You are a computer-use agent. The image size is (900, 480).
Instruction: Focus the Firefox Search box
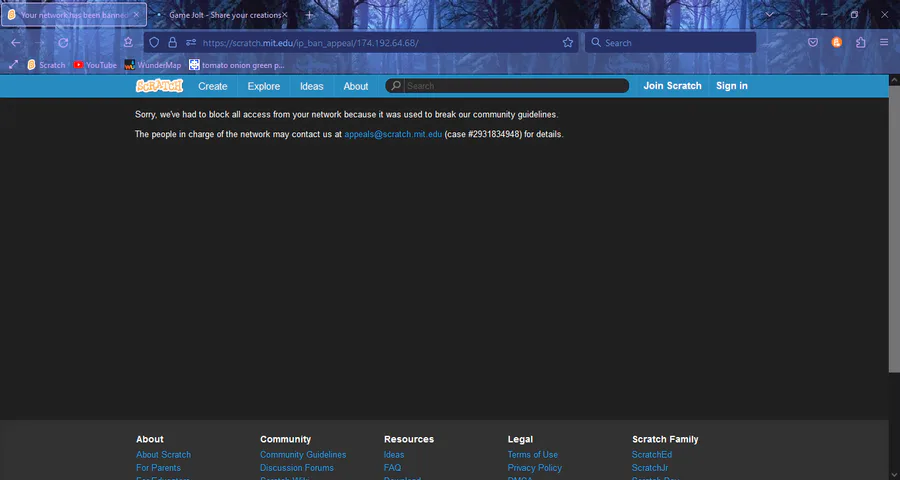click(670, 42)
